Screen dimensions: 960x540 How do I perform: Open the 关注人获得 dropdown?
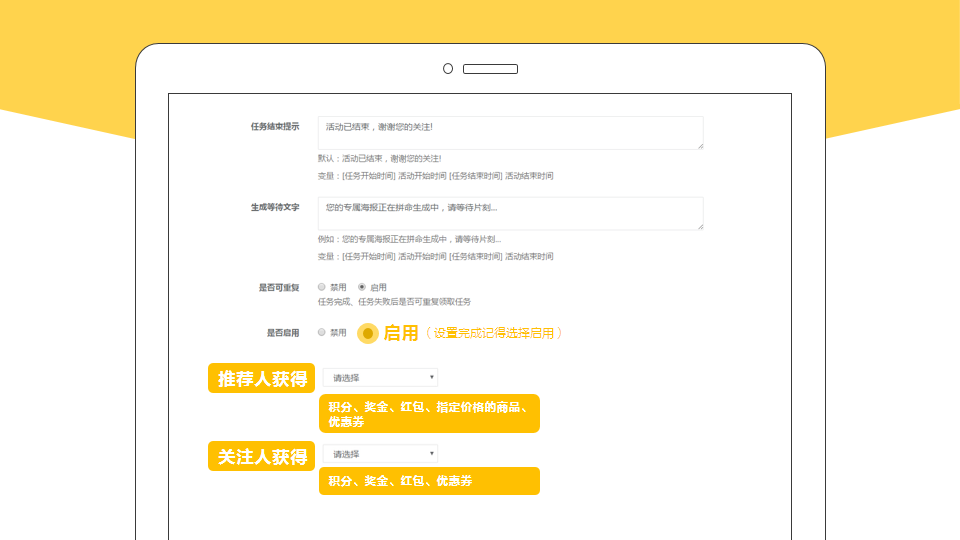(x=380, y=454)
